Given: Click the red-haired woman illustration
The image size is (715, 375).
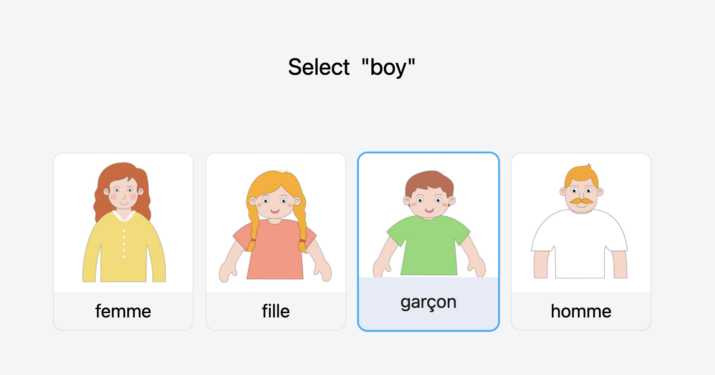Looking at the screenshot, I should click(x=124, y=222).
